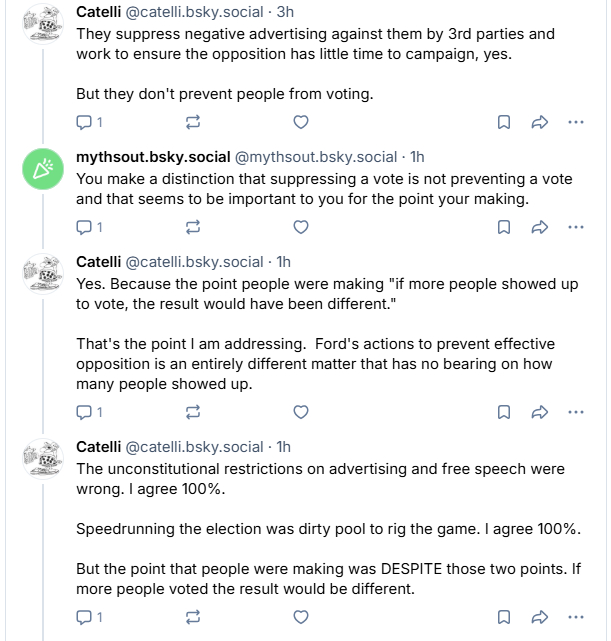
Task: Reply to the mythsout.bsky.social post
Action: (x=85, y=227)
